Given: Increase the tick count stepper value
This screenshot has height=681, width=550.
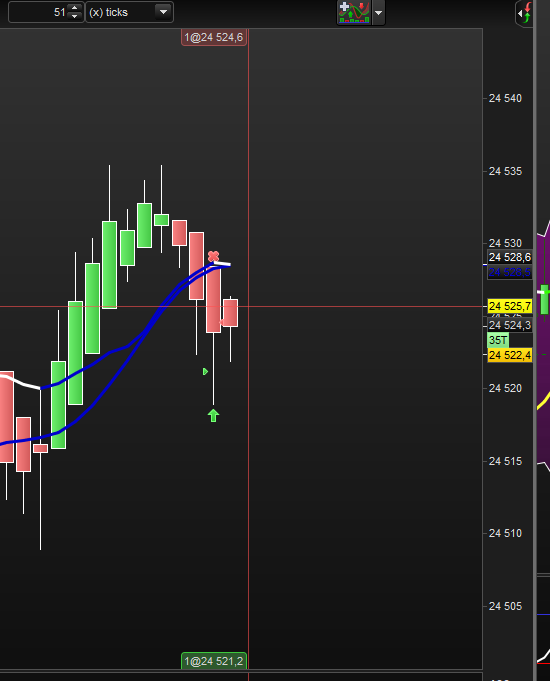Looking at the screenshot, I should [75, 8].
